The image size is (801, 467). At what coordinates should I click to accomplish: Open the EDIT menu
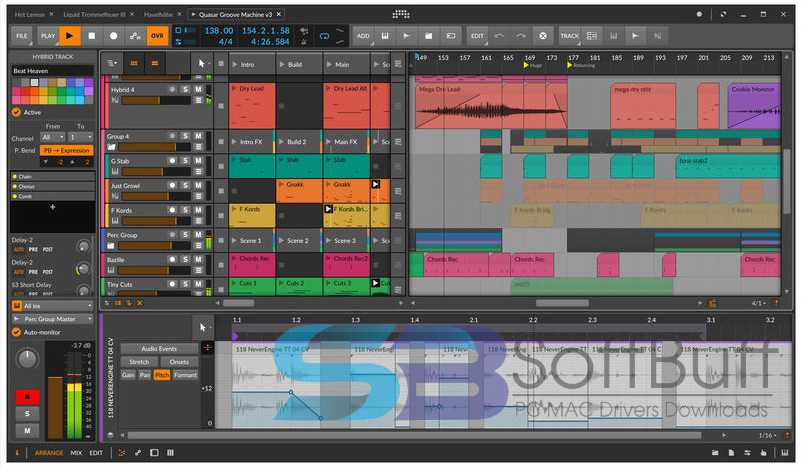477,36
